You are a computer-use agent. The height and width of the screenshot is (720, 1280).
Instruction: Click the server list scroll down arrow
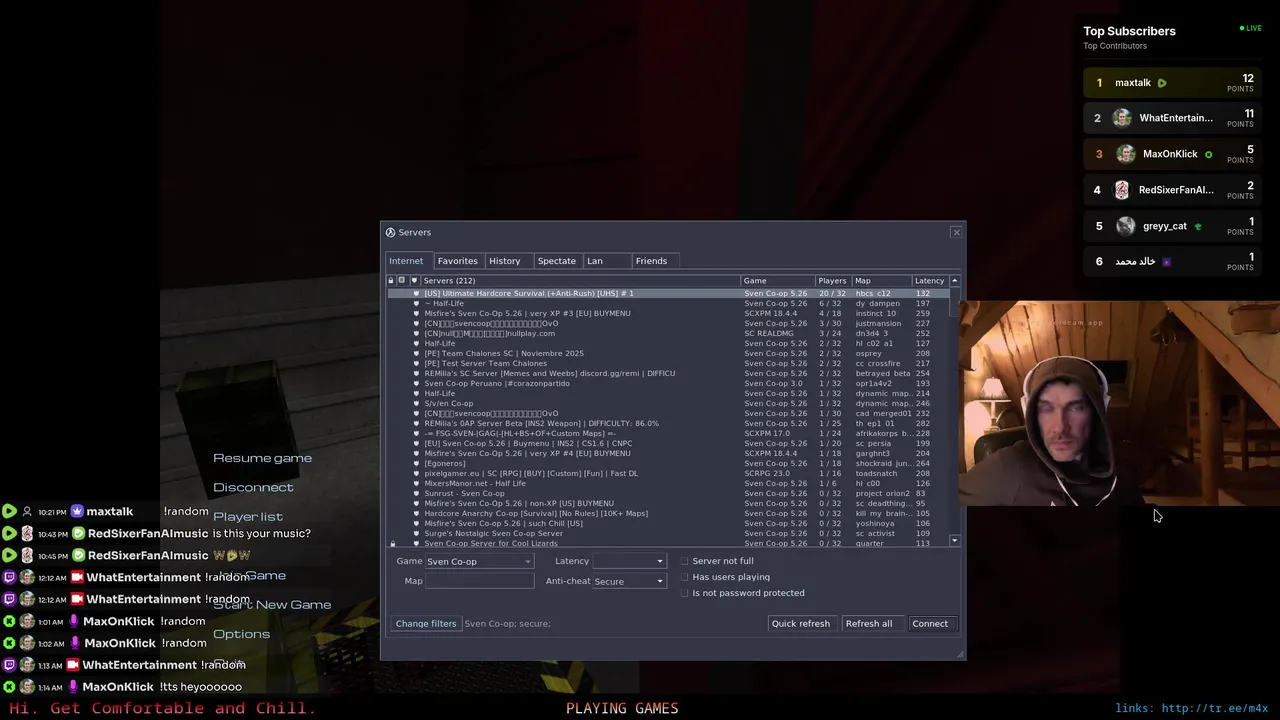[955, 541]
